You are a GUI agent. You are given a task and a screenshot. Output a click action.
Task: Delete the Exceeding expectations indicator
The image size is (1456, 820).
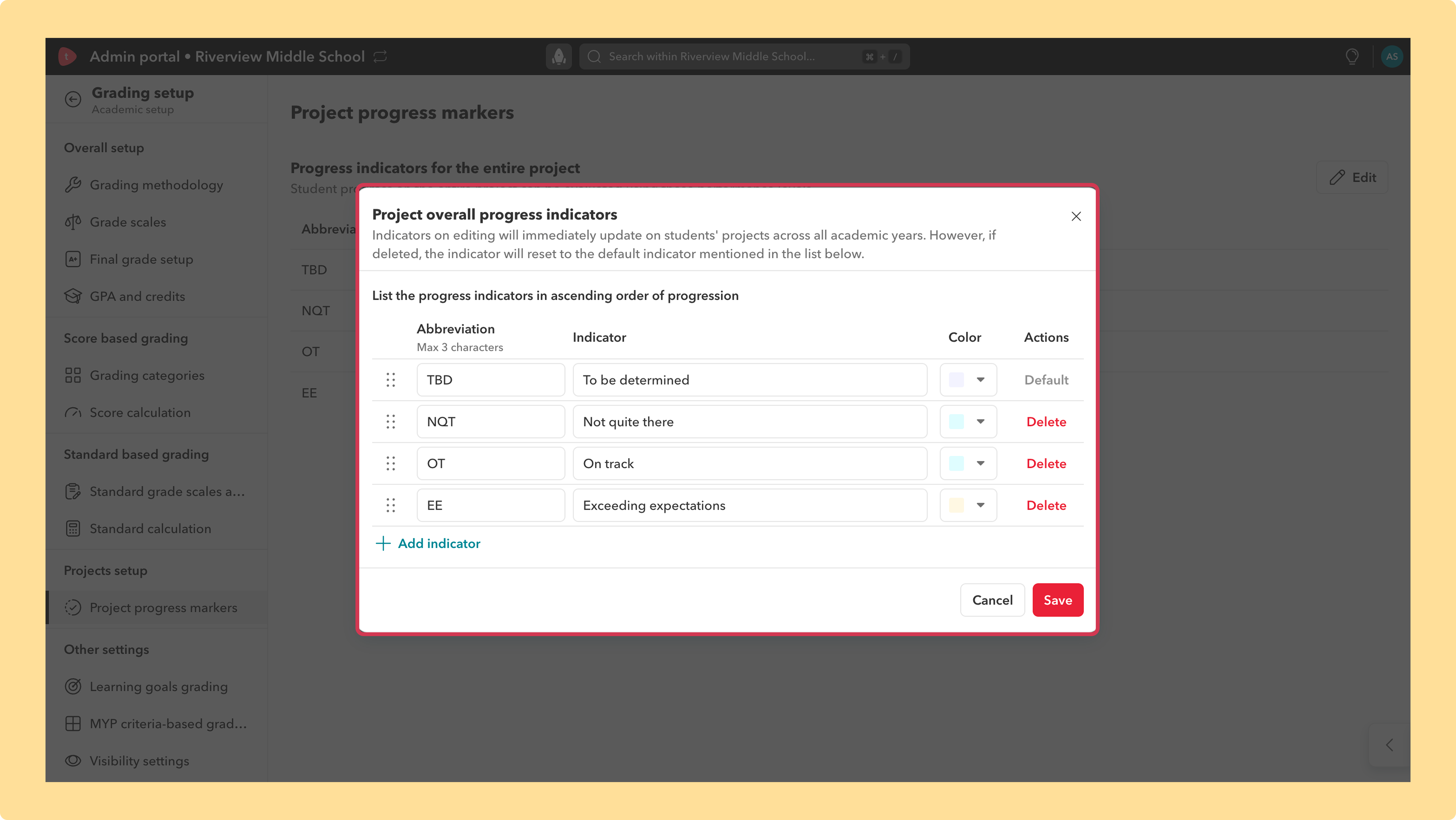pos(1046,505)
